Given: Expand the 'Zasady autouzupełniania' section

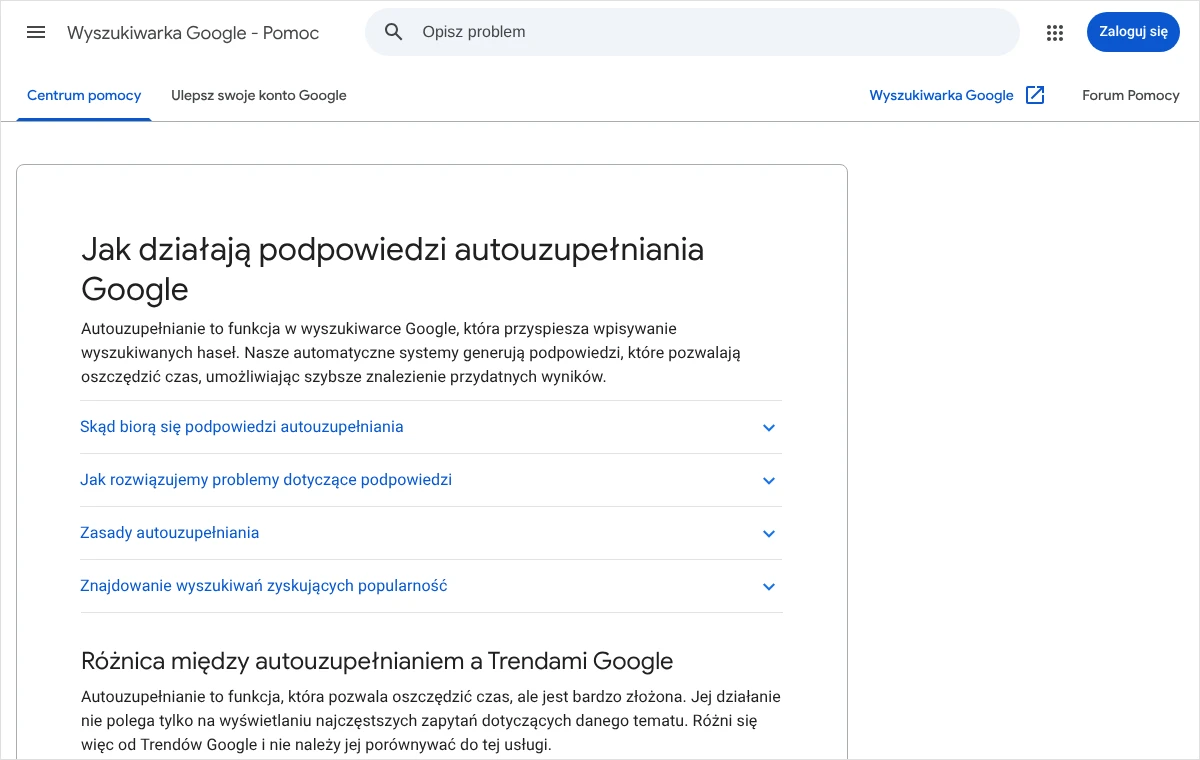Looking at the screenshot, I should point(431,533).
